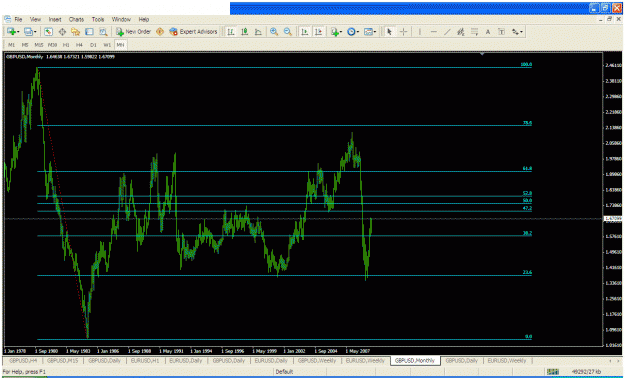The height and width of the screenshot is (378, 625).
Task: Switch to H4 timeframe
Action: [79, 45]
